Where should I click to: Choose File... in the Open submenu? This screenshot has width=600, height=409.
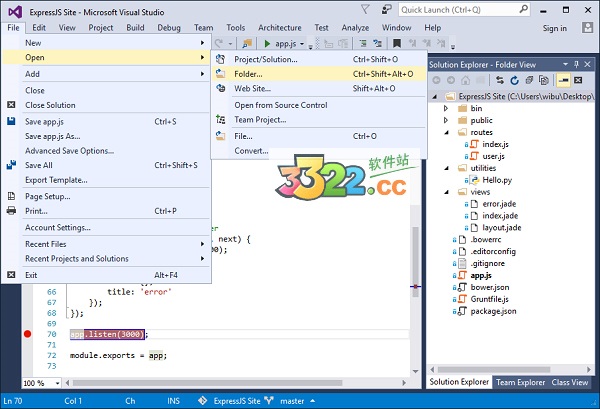point(319,136)
